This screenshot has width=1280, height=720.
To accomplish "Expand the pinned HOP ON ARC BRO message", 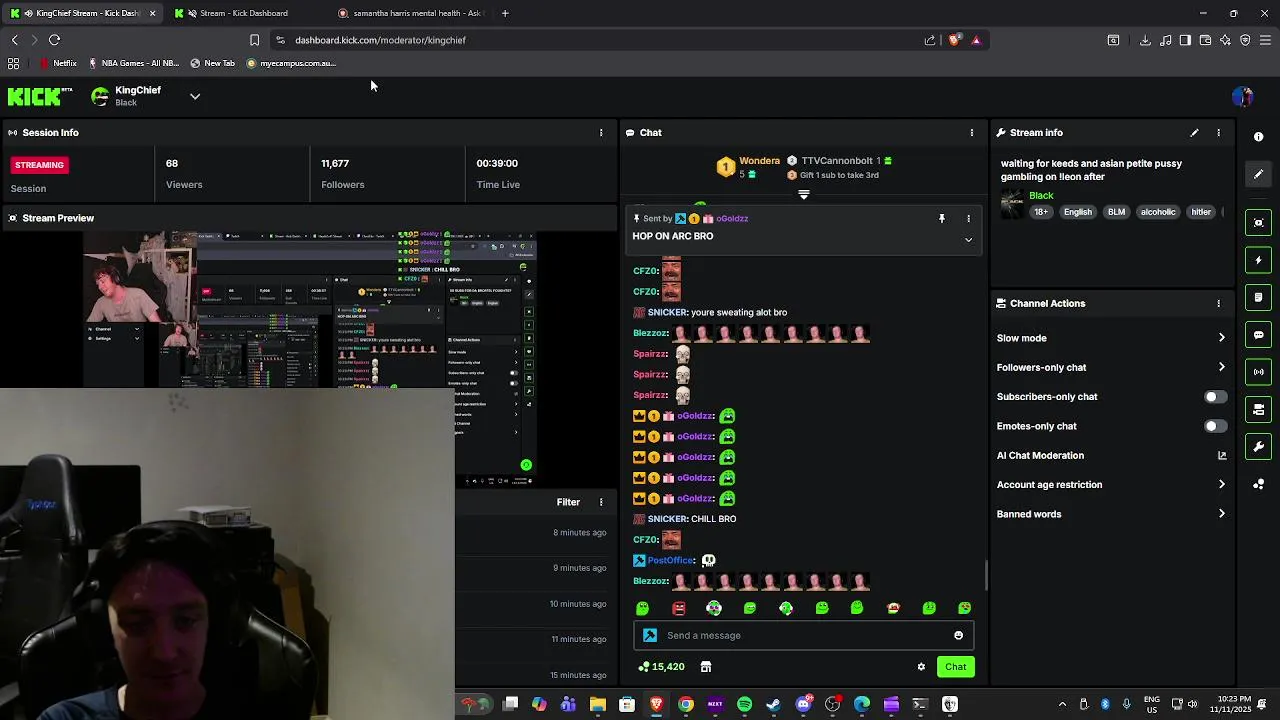I will tap(968, 240).
